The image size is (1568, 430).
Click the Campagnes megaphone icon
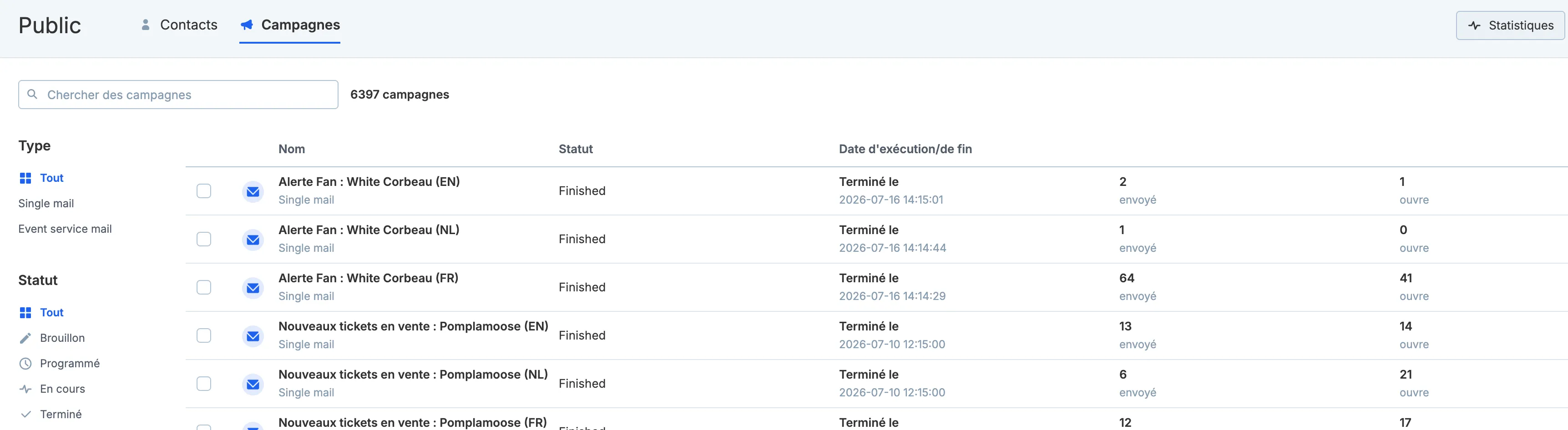point(247,25)
